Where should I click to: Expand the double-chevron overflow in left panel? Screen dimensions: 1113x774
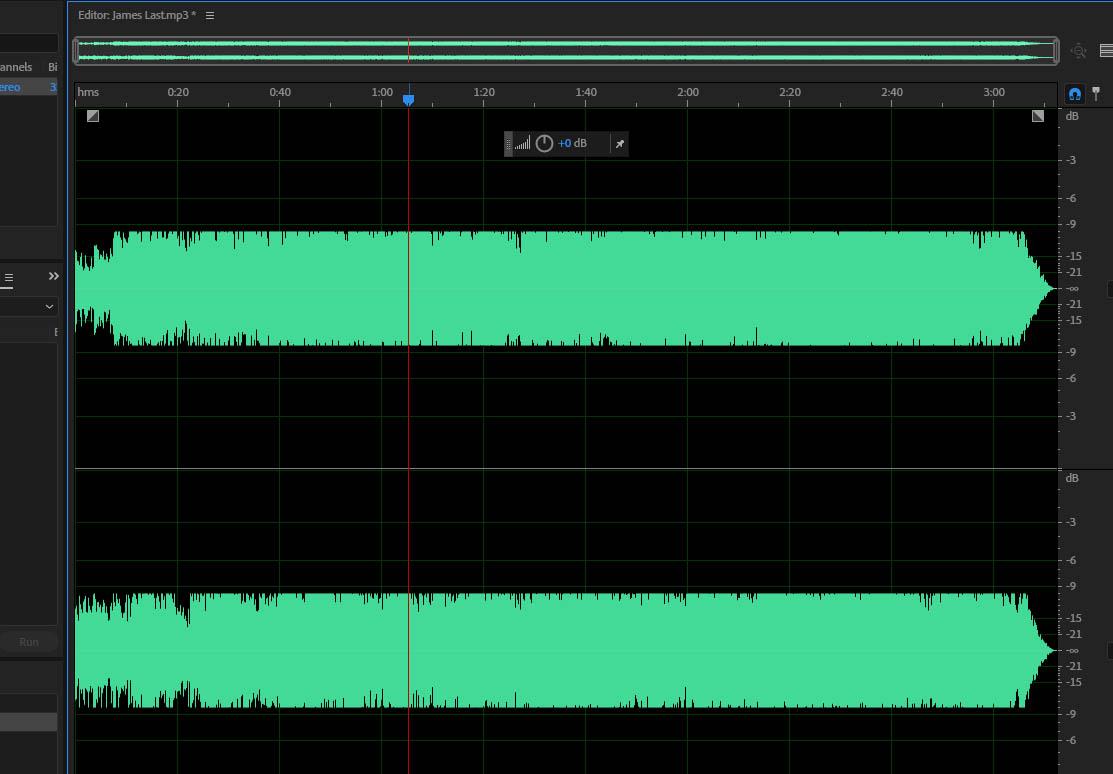pyautogui.click(x=54, y=276)
